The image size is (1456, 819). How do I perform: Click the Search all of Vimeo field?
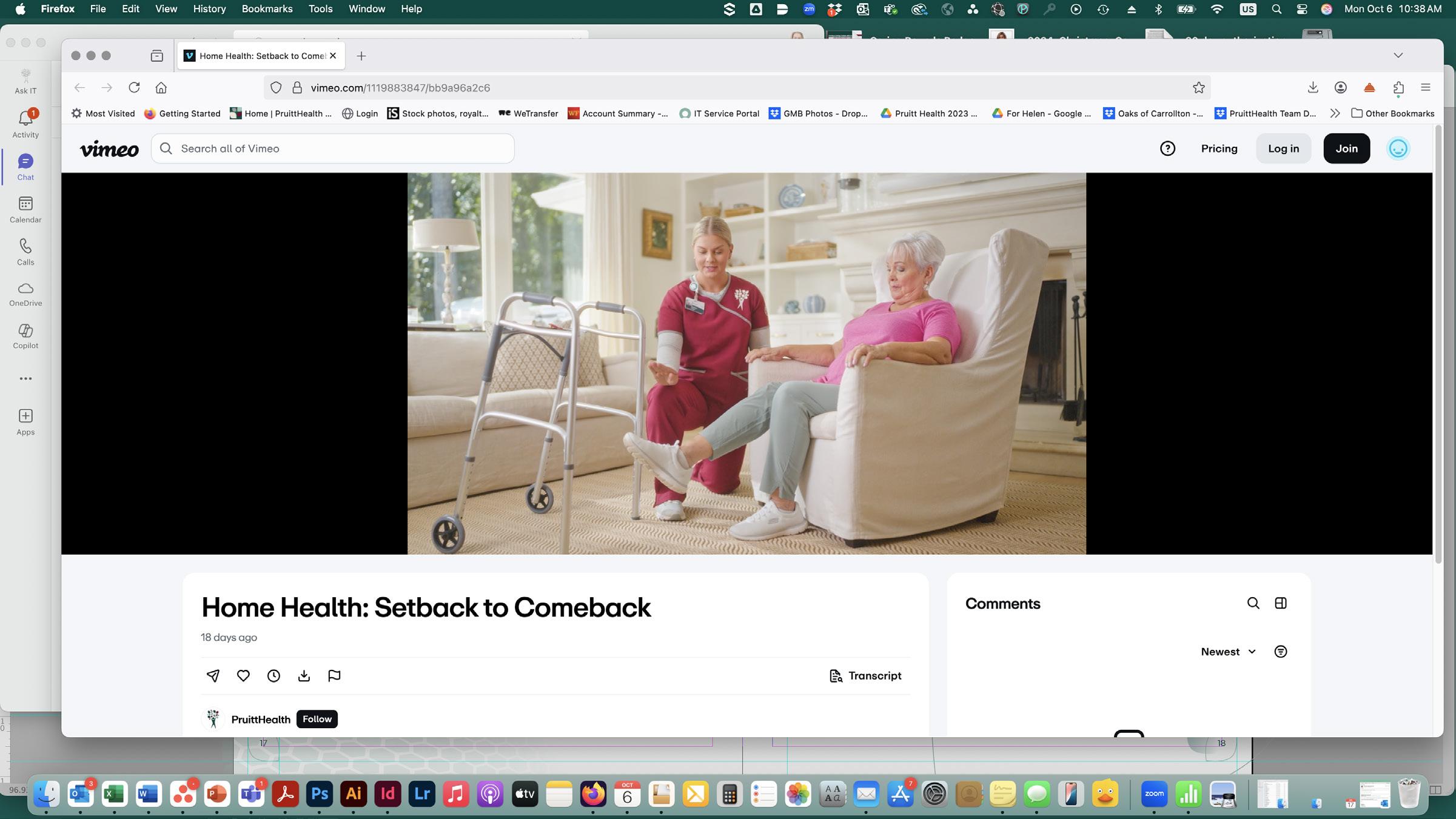340,149
